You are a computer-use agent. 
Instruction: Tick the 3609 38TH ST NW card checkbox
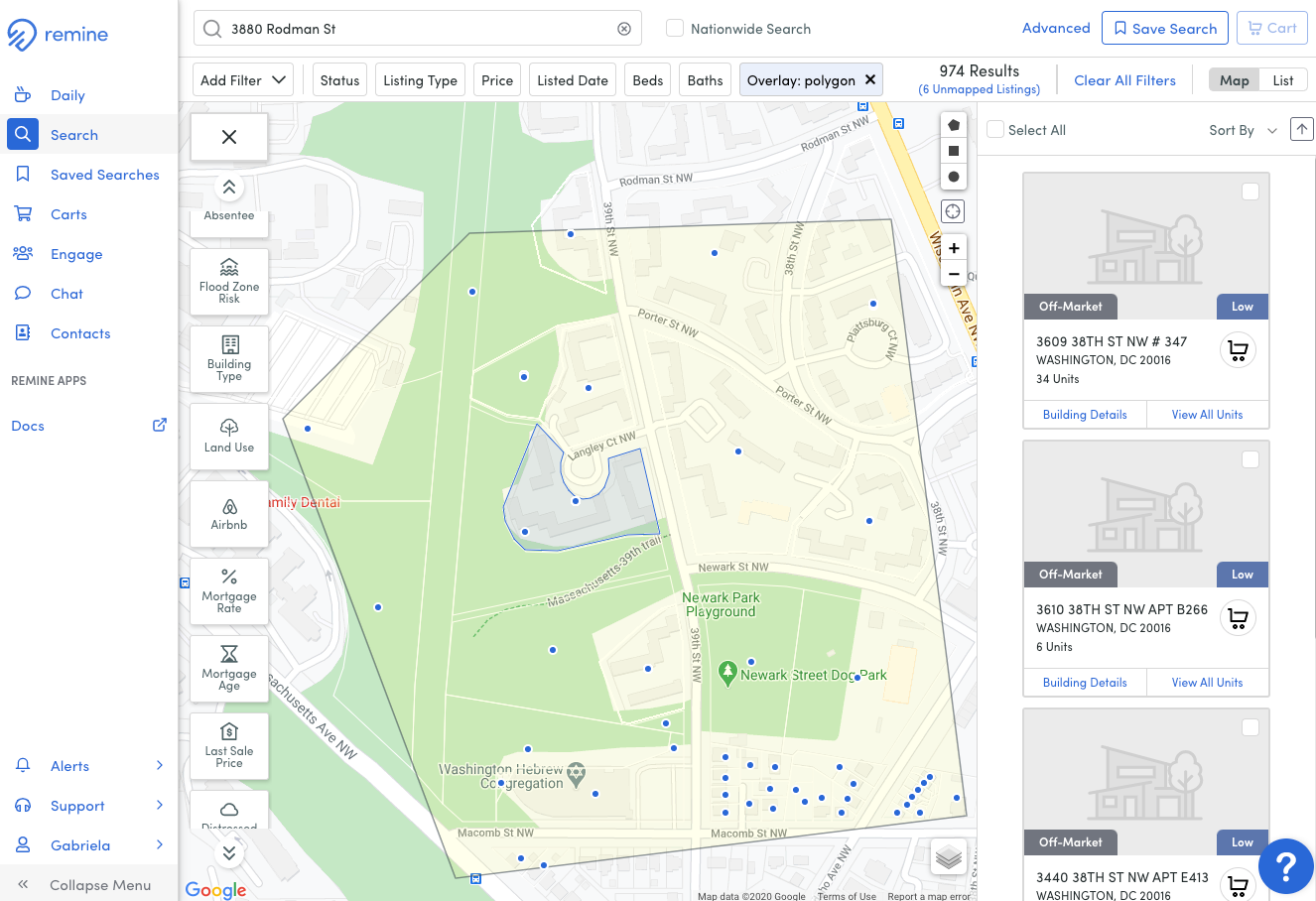[x=1250, y=192]
